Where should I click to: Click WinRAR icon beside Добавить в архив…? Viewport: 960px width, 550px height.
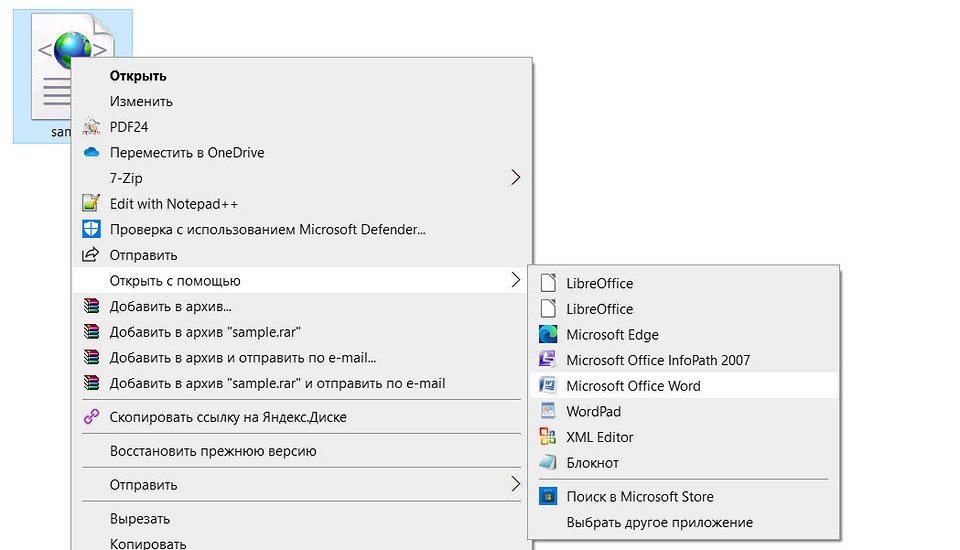pos(91,306)
